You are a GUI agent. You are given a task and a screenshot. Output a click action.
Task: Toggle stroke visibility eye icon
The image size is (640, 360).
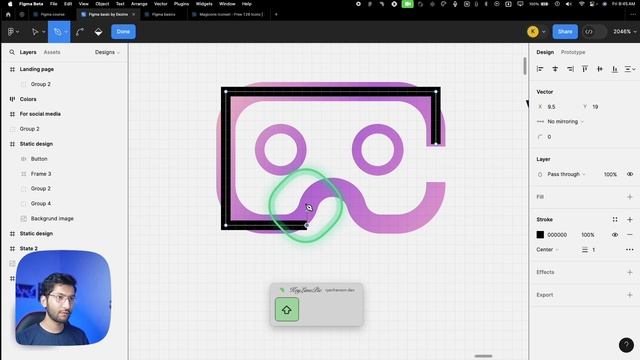click(615, 235)
